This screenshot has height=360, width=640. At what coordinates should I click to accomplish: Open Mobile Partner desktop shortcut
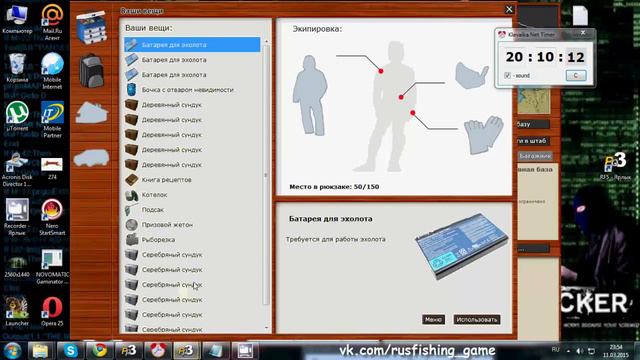52,120
